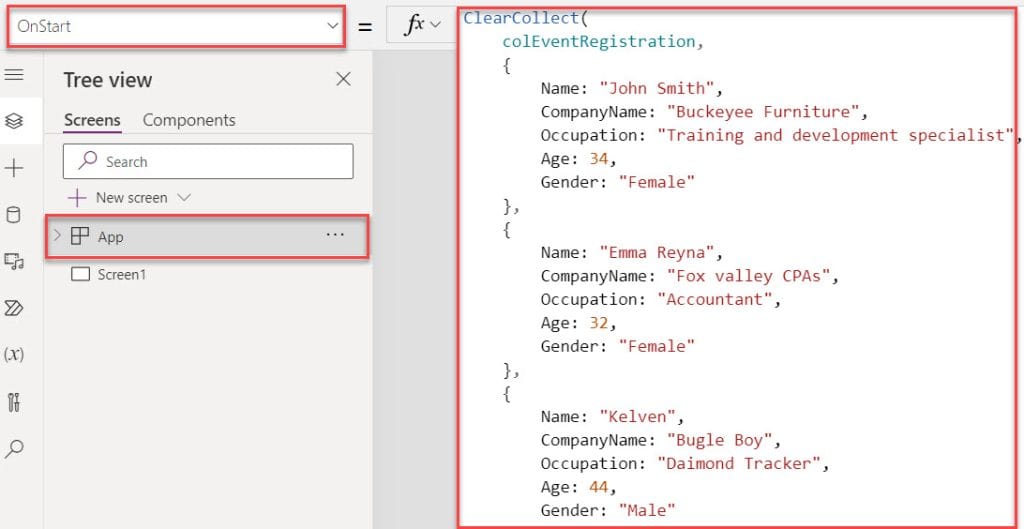Click the "Emma Reyna" string value

[x=657, y=253]
